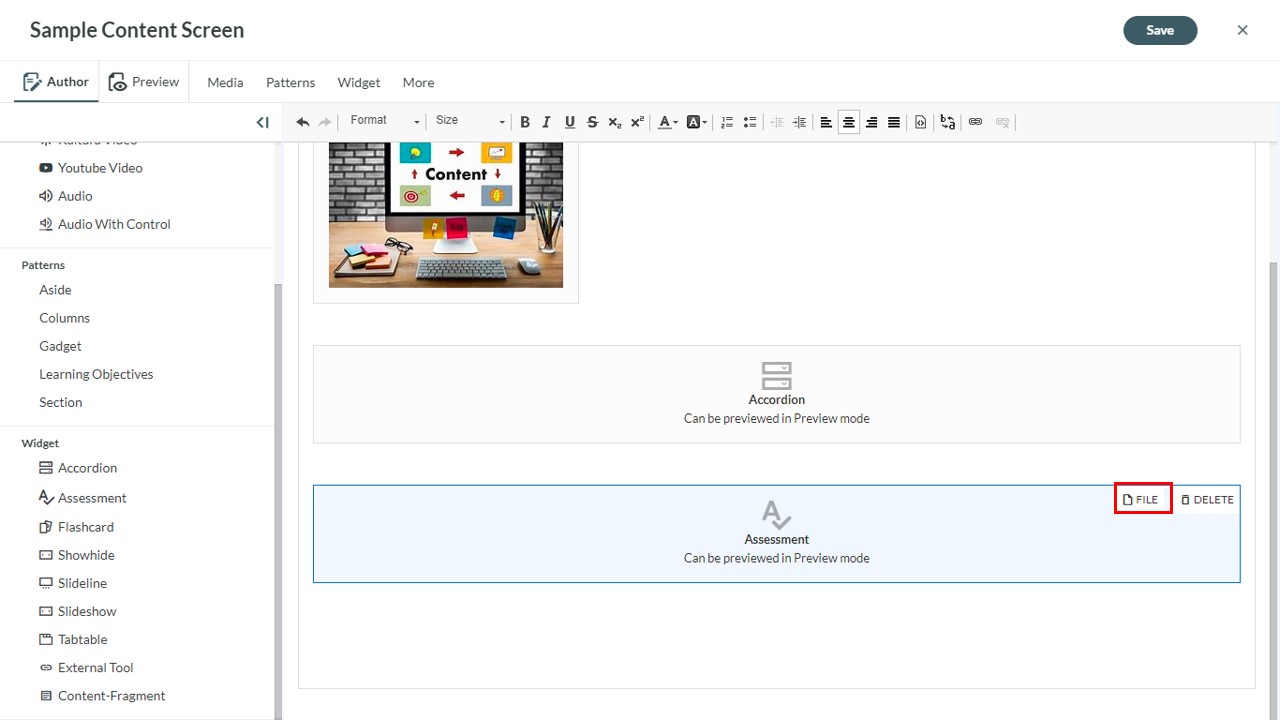Toggle superscript formatting
Image resolution: width=1280 pixels, height=720 pixels.
(x=637, y=122)
